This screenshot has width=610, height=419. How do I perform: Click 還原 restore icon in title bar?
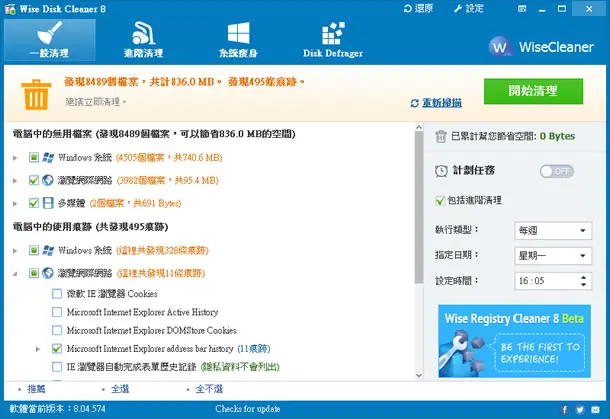click(407, 9)
